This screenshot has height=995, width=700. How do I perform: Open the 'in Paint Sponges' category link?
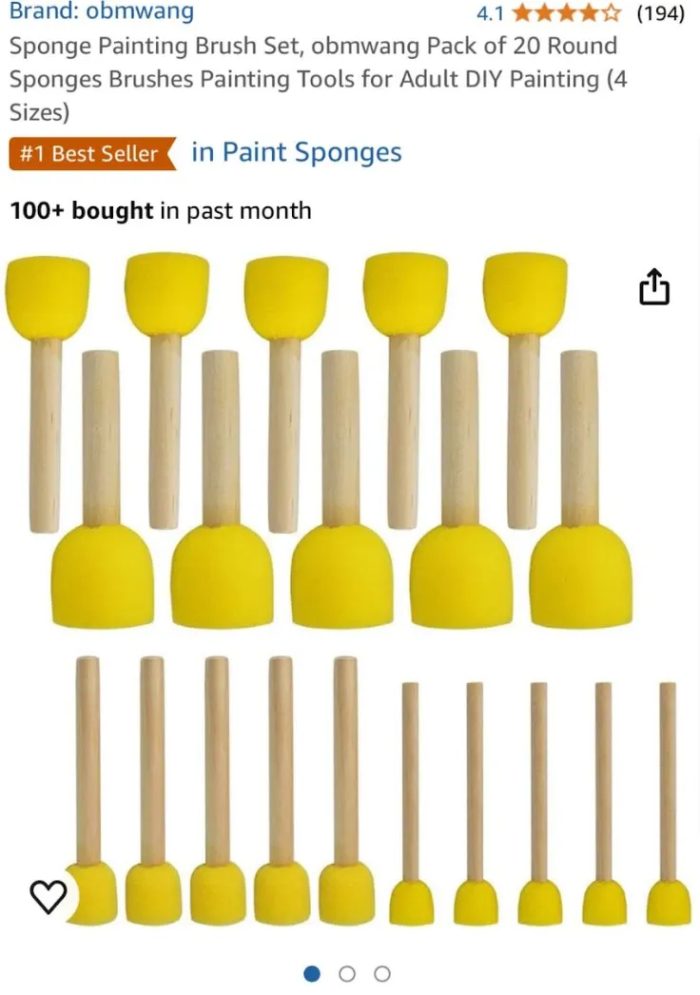pyautogui.click(x=296, y=153)
